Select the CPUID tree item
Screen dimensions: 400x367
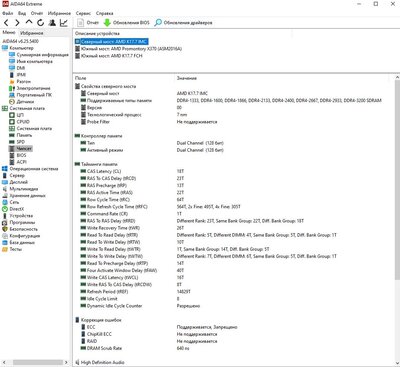[x=23, y=122]
